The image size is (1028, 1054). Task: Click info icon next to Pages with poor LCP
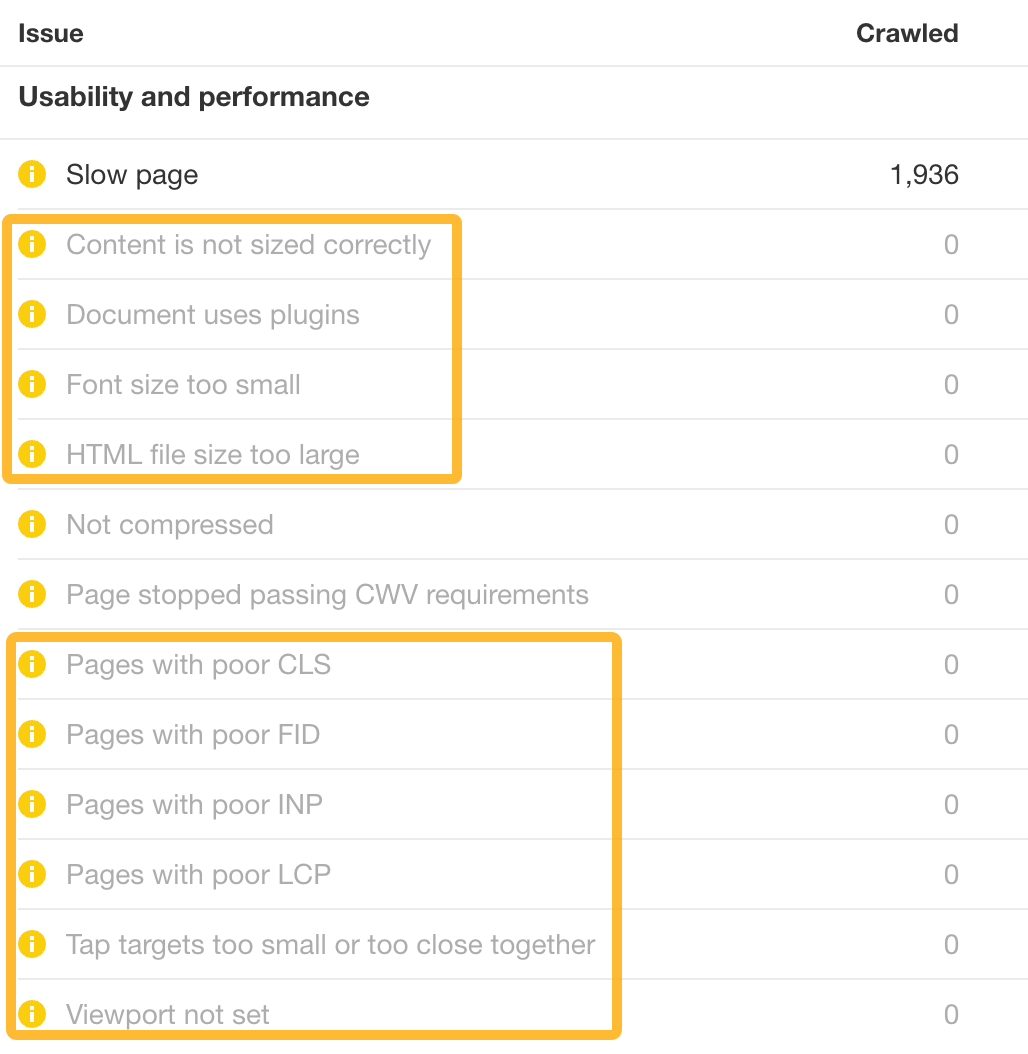tap(31, 875)
